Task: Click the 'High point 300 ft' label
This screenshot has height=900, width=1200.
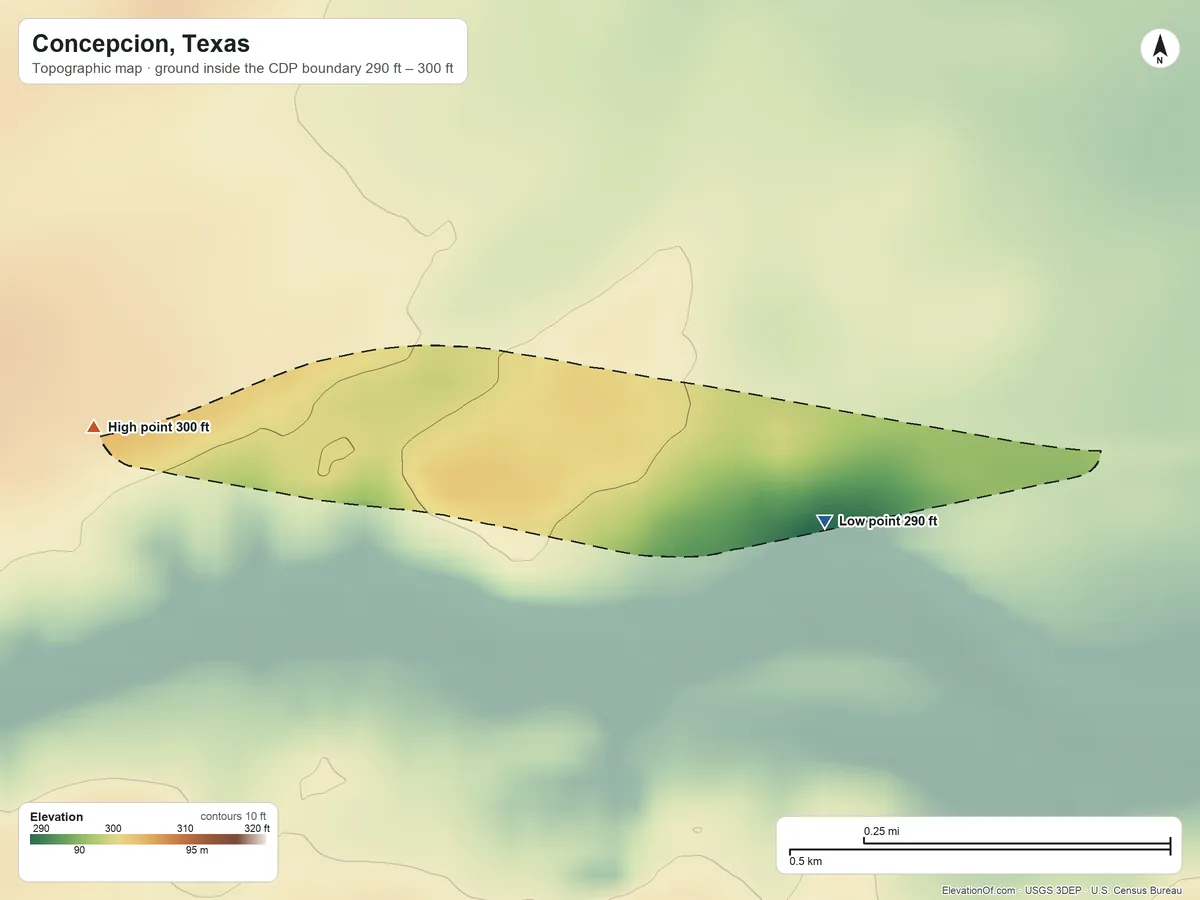Action: click(159, 427)
